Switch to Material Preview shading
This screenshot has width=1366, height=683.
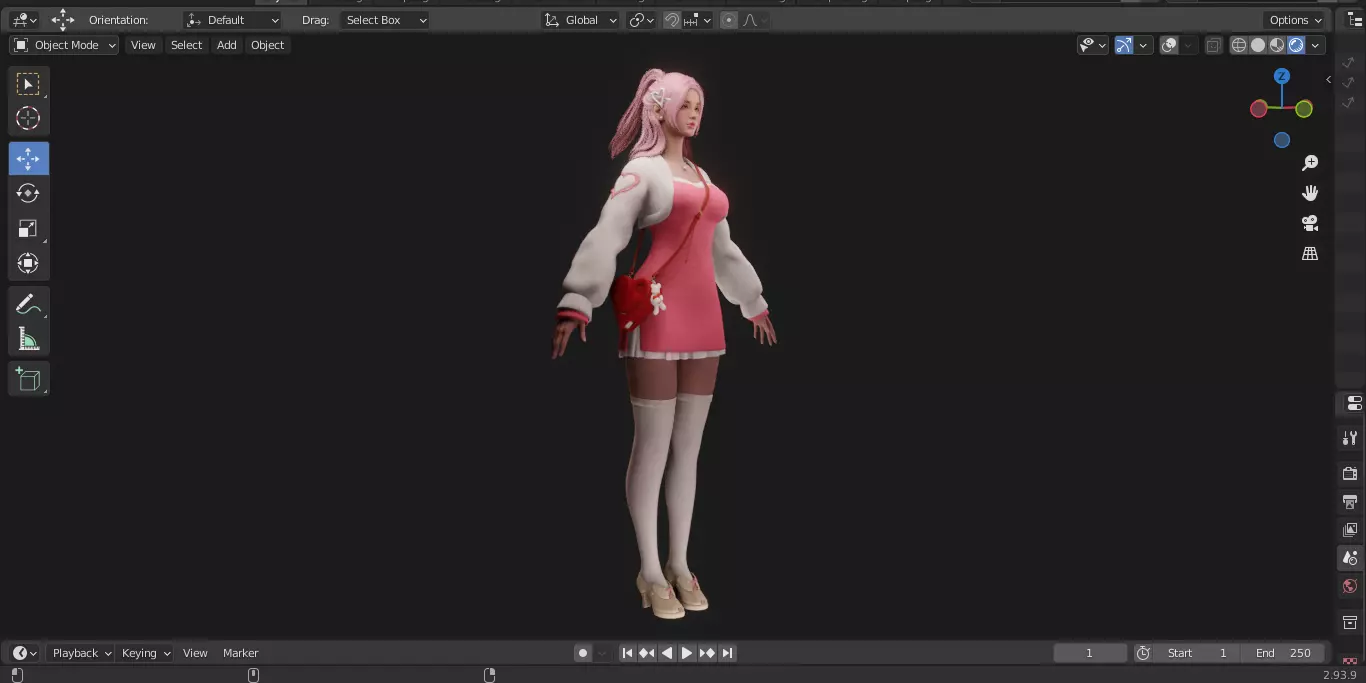click(1277, 45)
